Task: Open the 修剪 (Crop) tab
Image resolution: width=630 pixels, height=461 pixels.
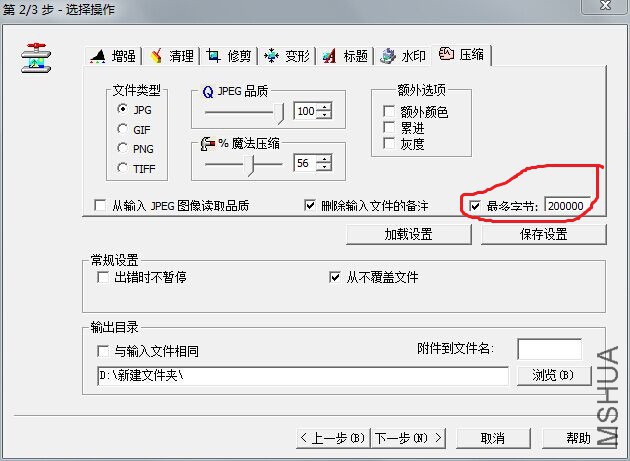Action: point(229,56)
